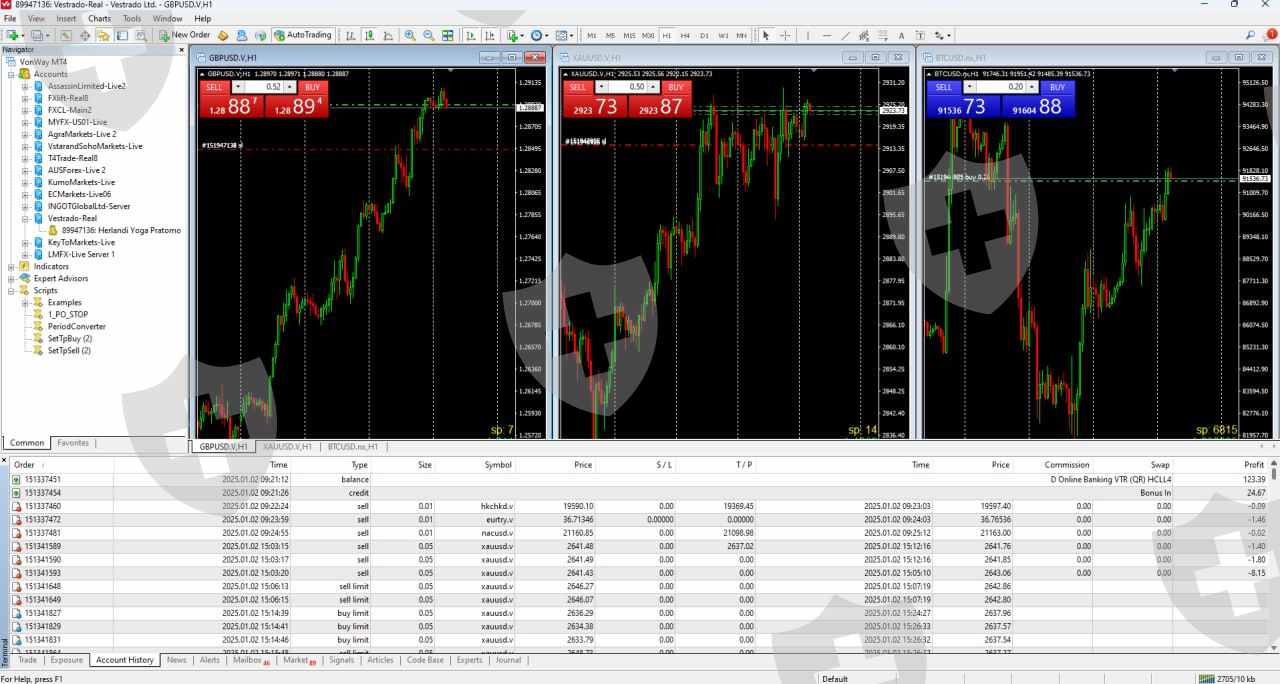Switch chart to bar chart icon
This screenshot has height=684, width=1280.
[351, 35]
